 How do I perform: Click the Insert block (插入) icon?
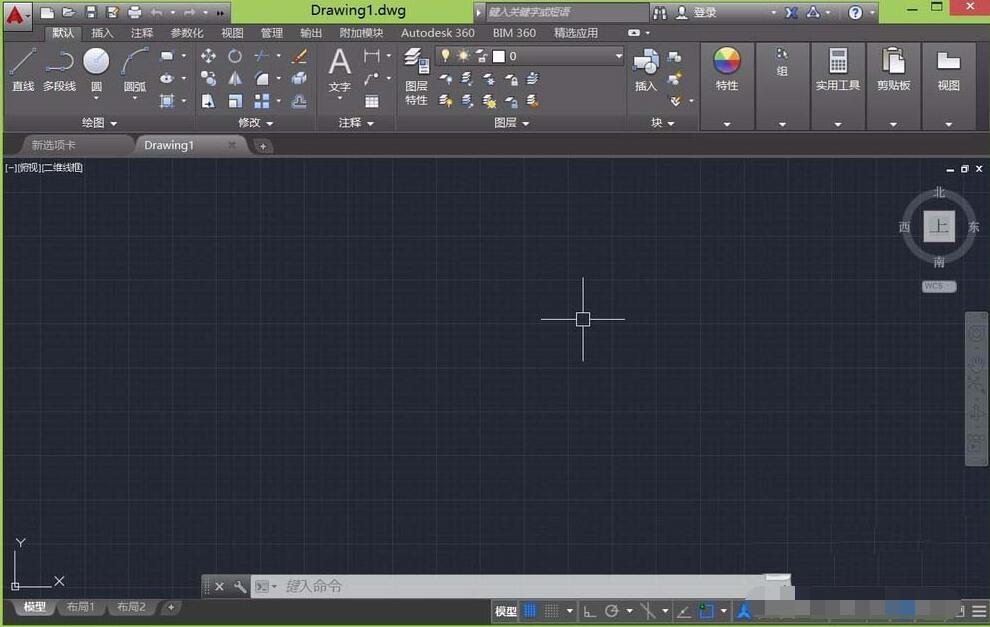pyautogui.click(x=646, y=69)
